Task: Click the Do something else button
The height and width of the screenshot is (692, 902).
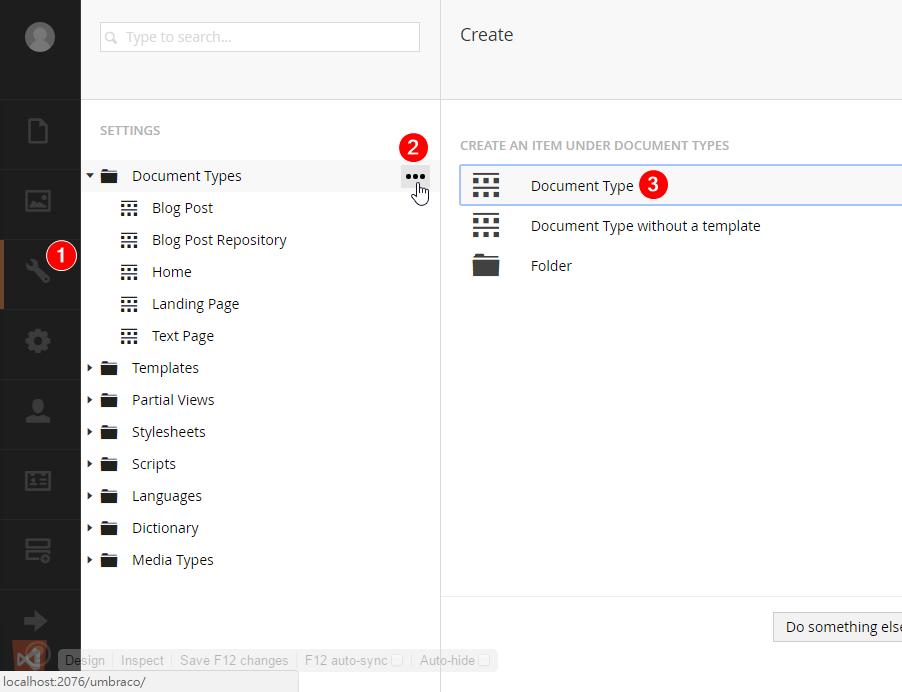Action: click(x=838, y=627)
